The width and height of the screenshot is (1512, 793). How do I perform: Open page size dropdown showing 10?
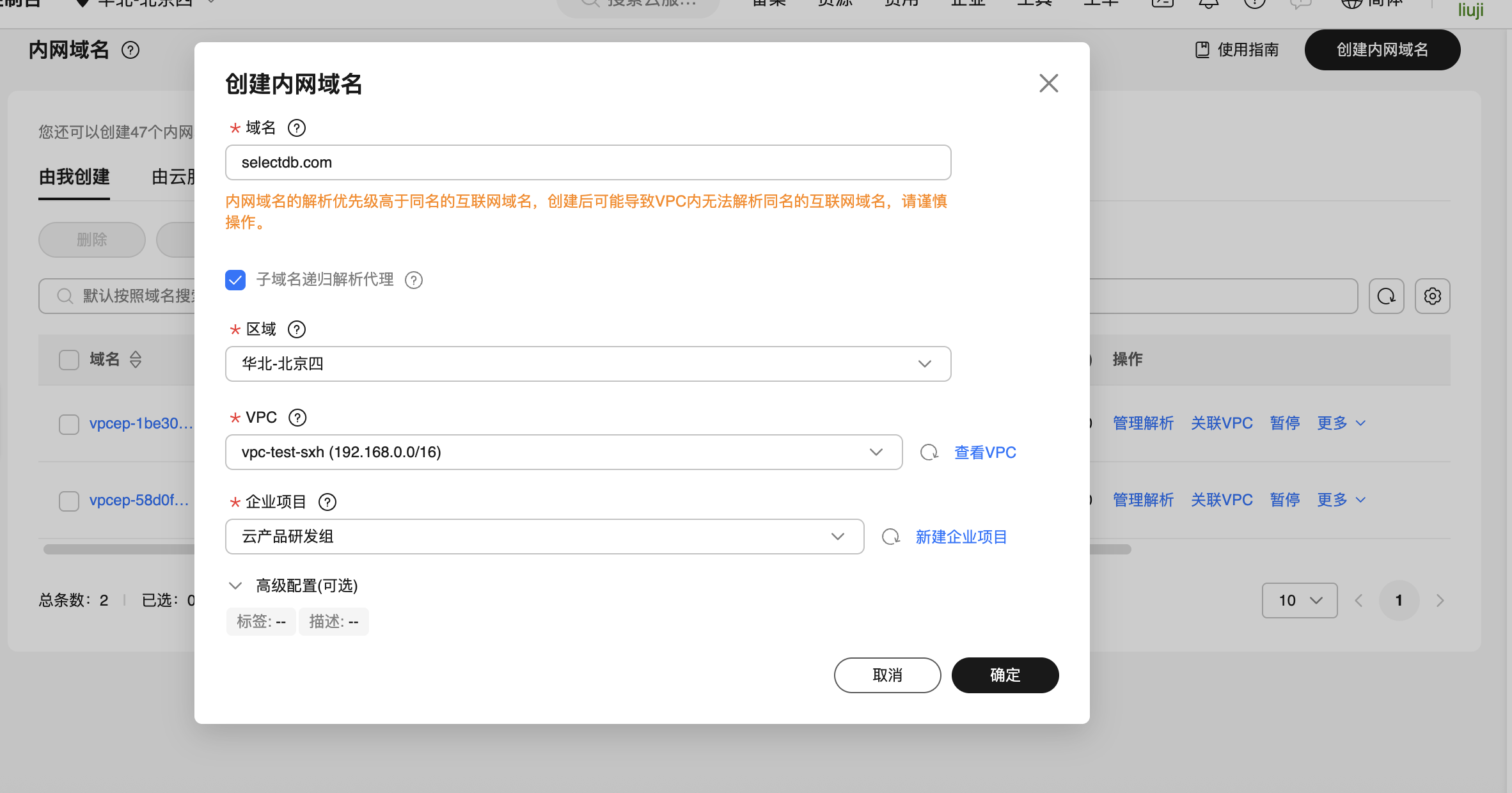coord(1299,601)
